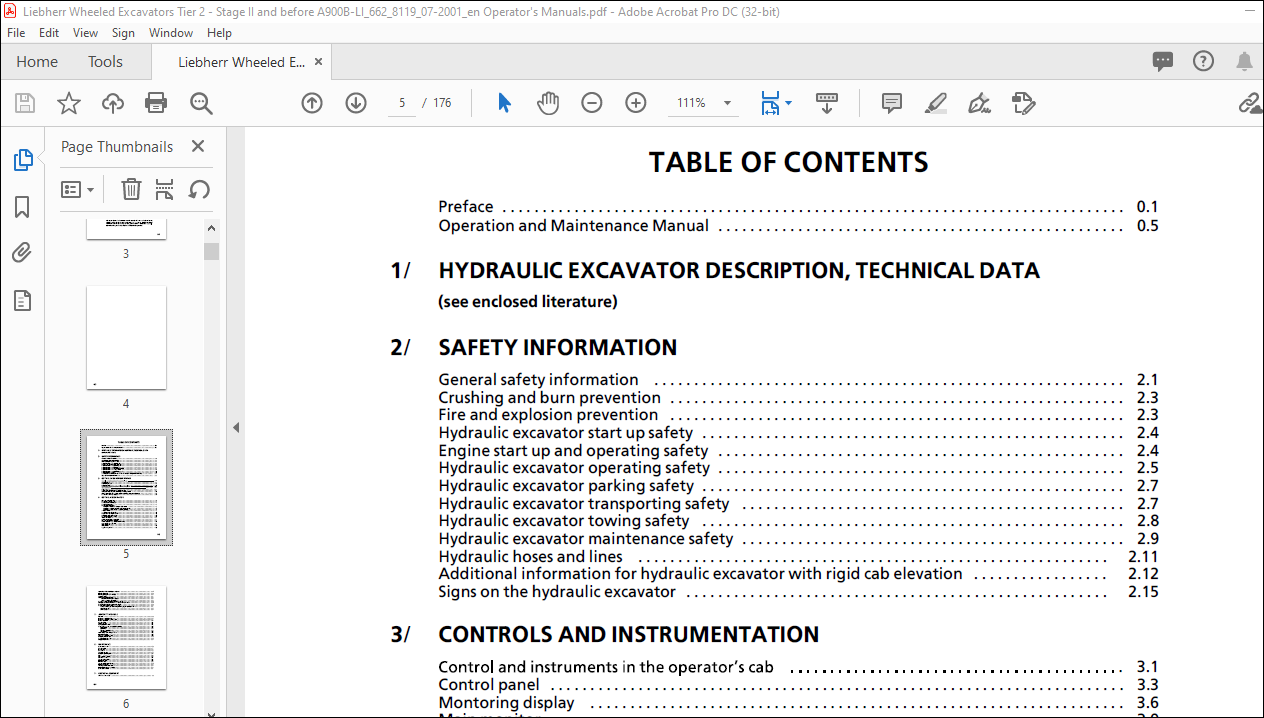Open the Window menu
The height and width of the screenshot is (718, 1264).
point(171,33)
